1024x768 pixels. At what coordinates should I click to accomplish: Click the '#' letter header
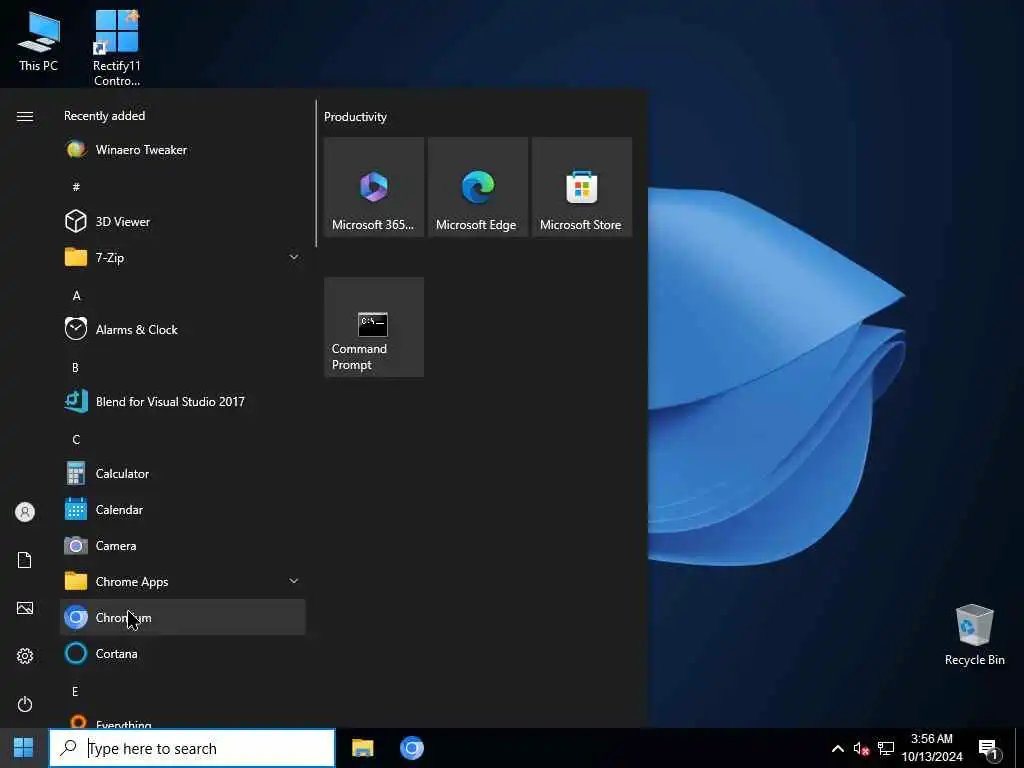click(76, 187)
